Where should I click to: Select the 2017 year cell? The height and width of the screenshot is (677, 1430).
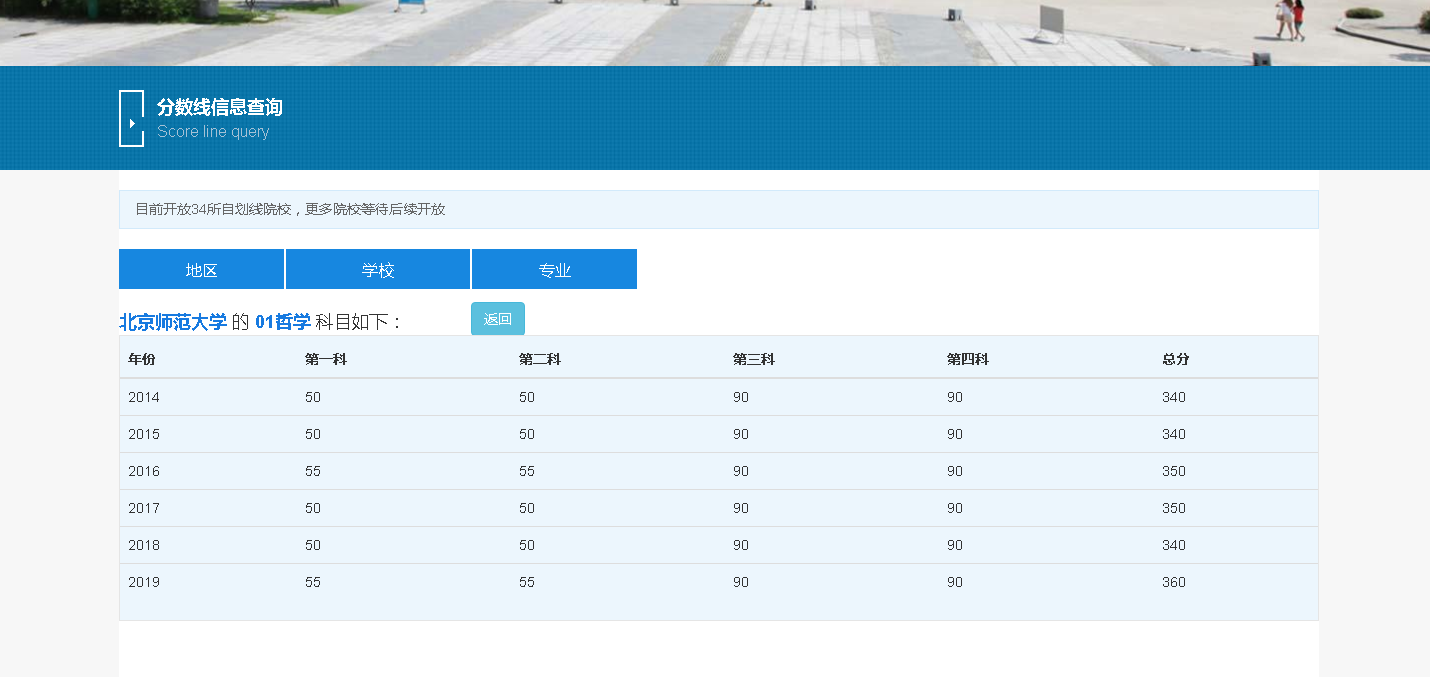pos(144,508)
